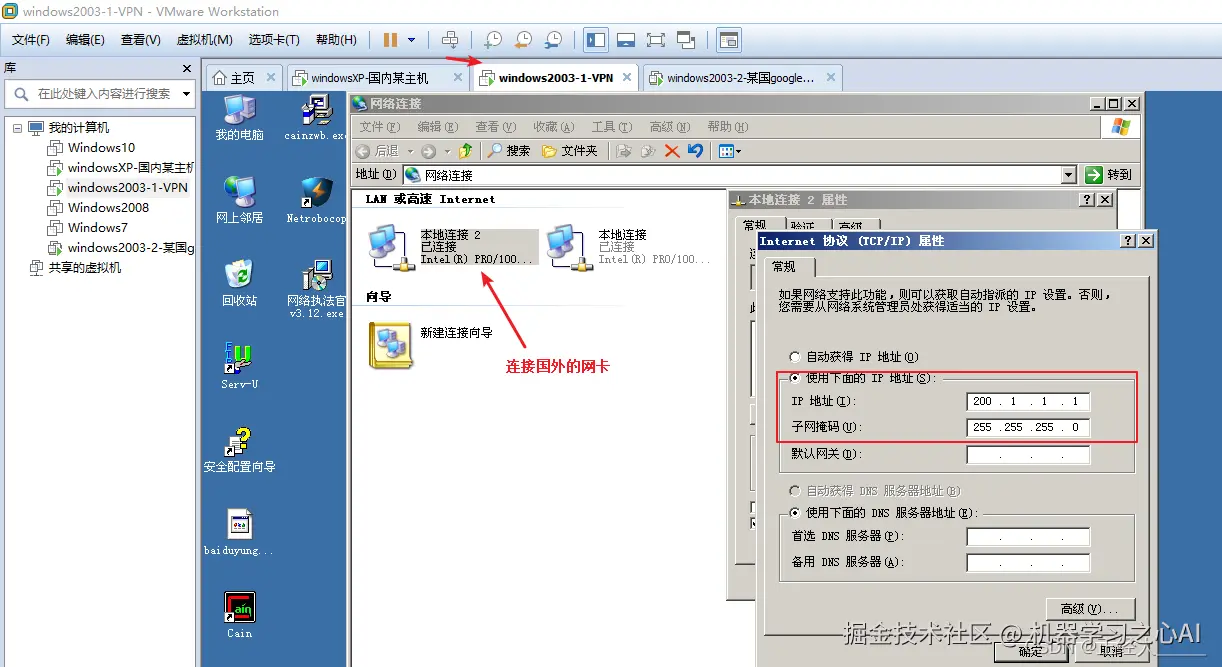Select the Netrobocop desktop icon
1222x667 pixels.
pyautogui.click(x=316, y=200)
